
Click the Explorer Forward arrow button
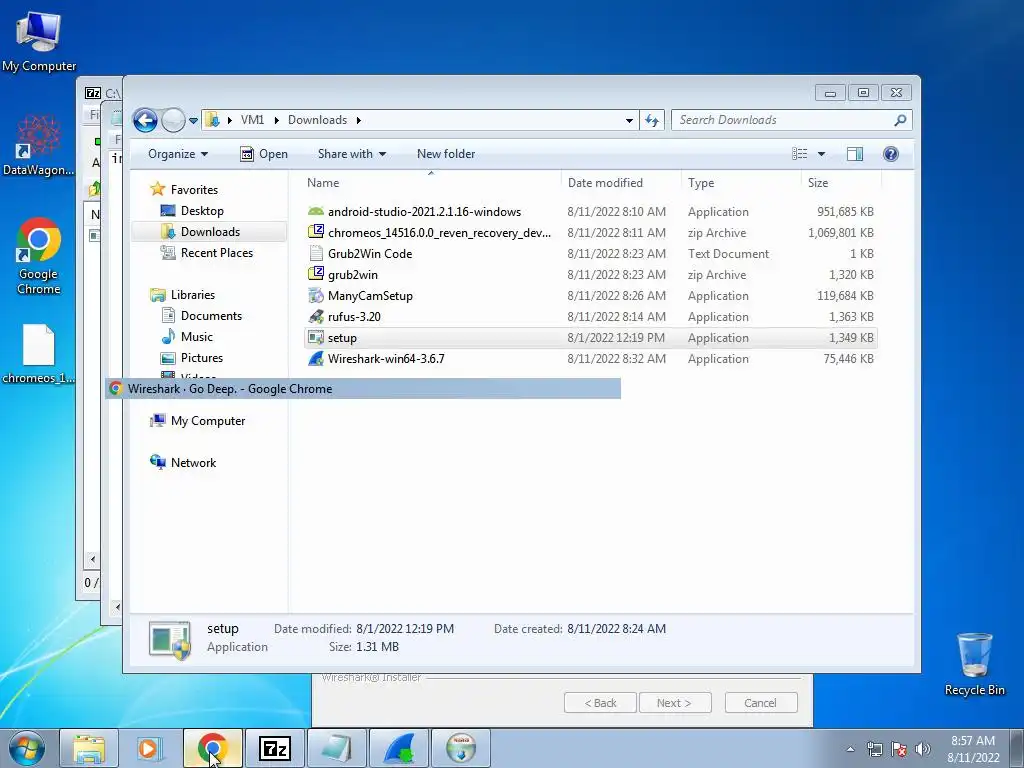click(173, 120)
